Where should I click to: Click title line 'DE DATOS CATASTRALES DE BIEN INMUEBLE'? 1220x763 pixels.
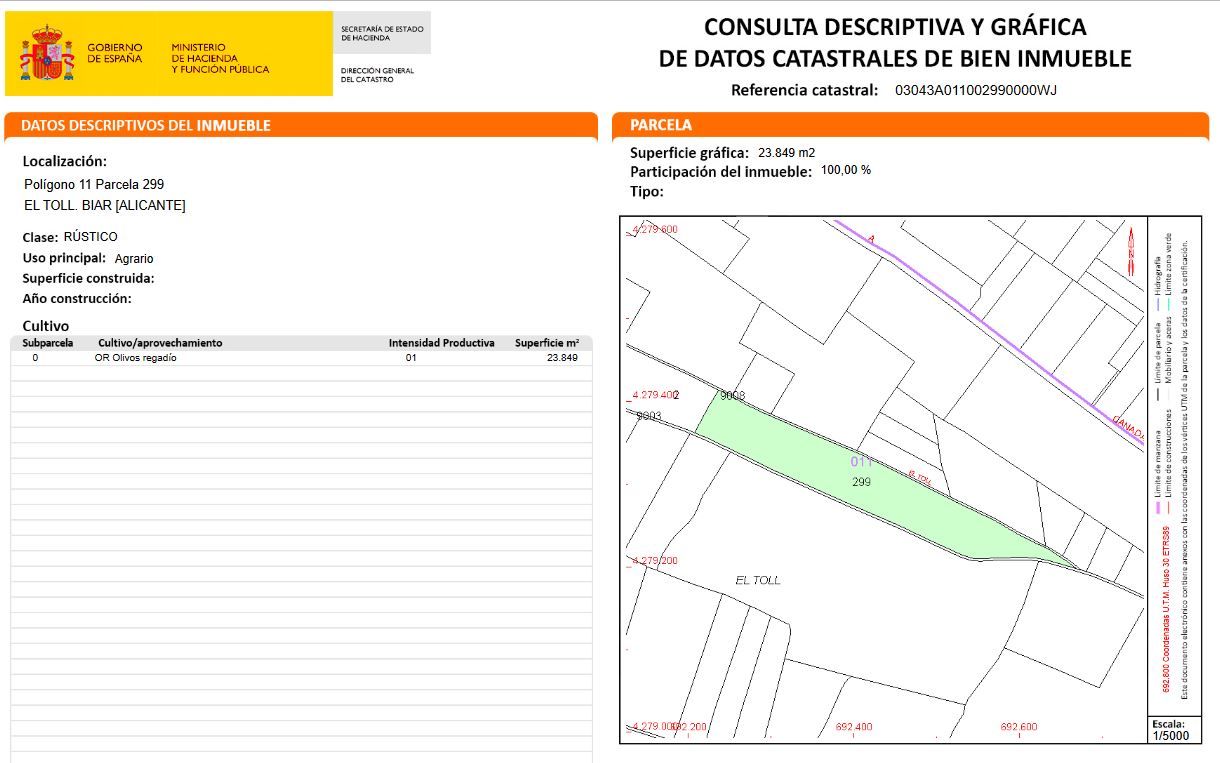895,59
